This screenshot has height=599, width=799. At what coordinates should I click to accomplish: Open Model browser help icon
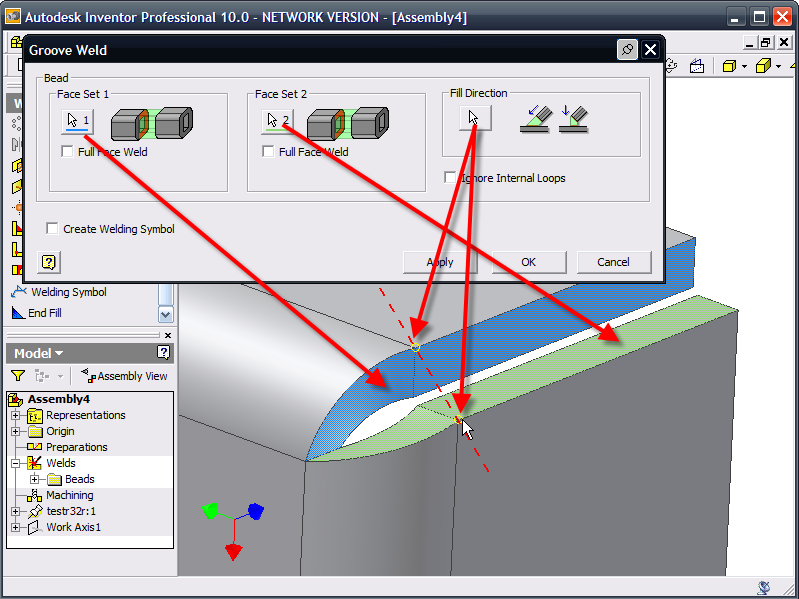[x=164, y=352]
